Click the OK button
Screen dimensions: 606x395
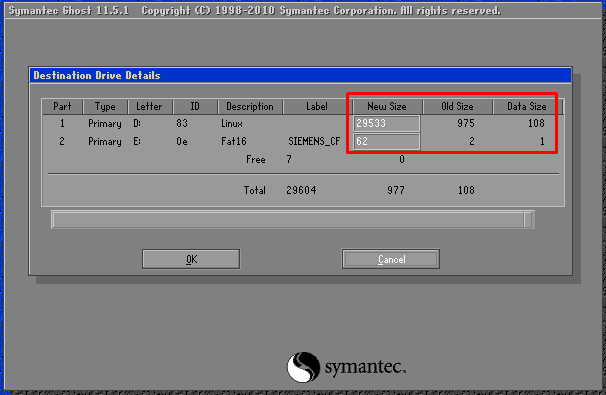pos(191,259)
